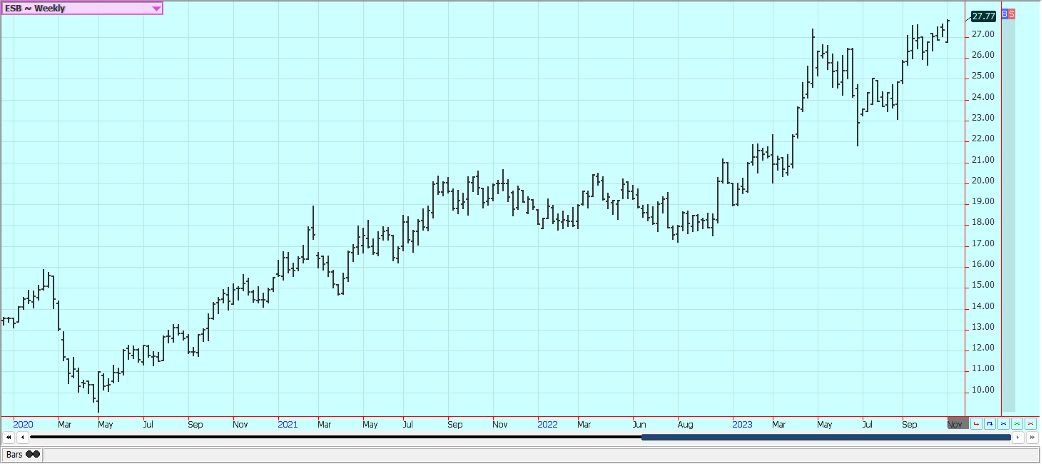This screenshot has width=1042, height=464.
Task: Click the red S sell button
Action: [x=1012, y=13]
